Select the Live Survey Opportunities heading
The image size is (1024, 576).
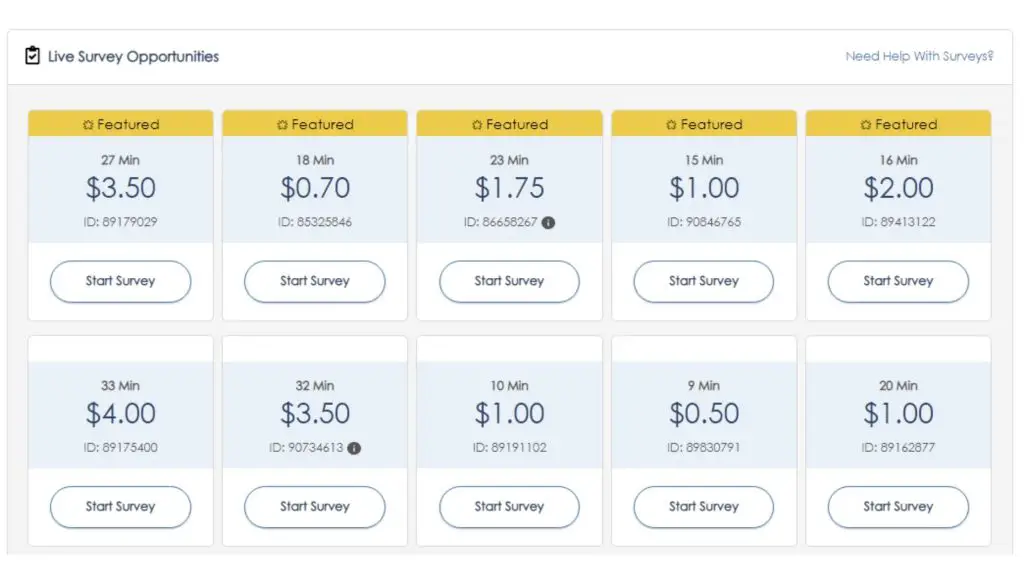click(x=133, y=57)
